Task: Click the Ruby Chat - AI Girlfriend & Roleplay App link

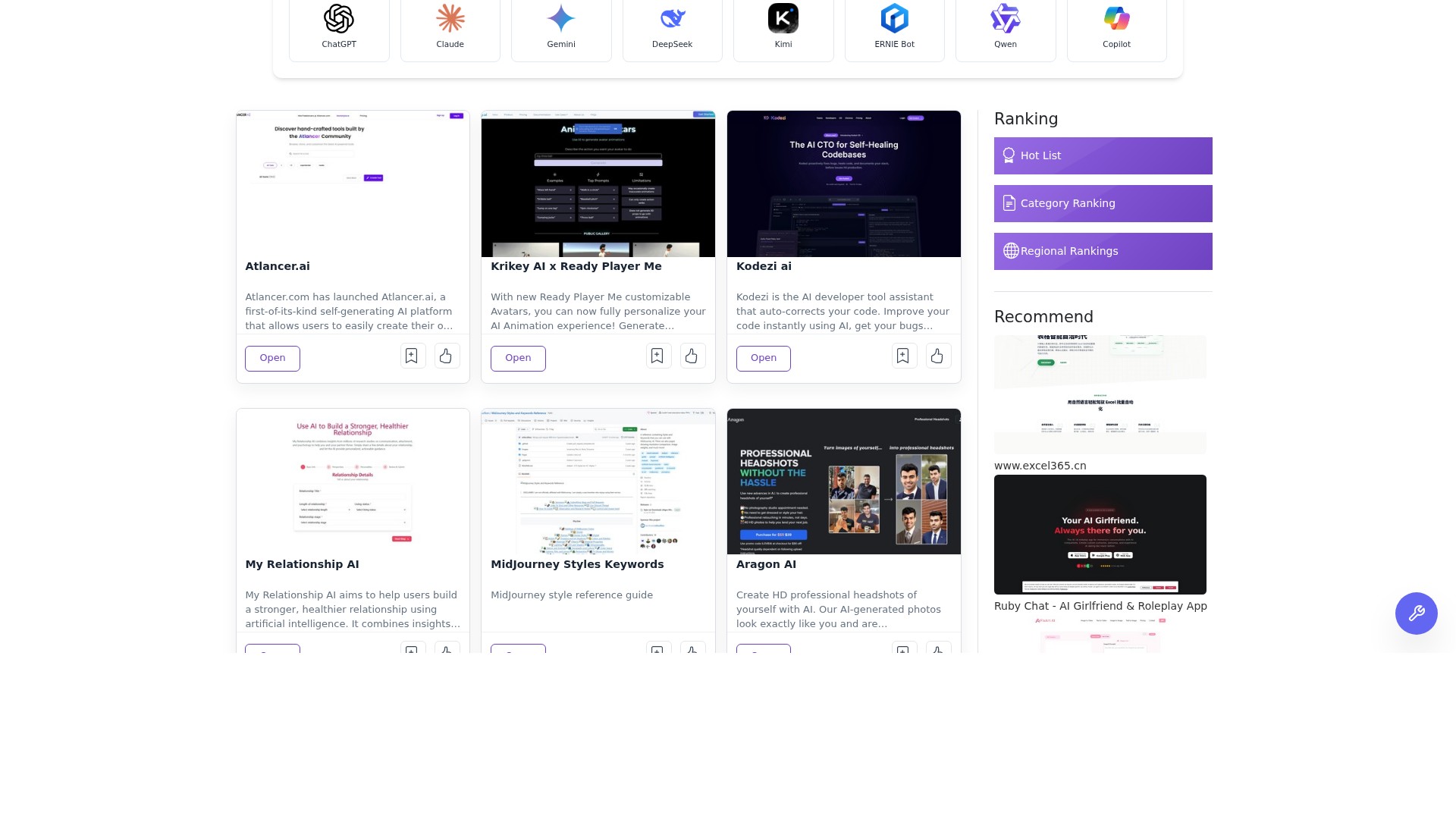Action: pyautogui.click(x=1100, y=606)
